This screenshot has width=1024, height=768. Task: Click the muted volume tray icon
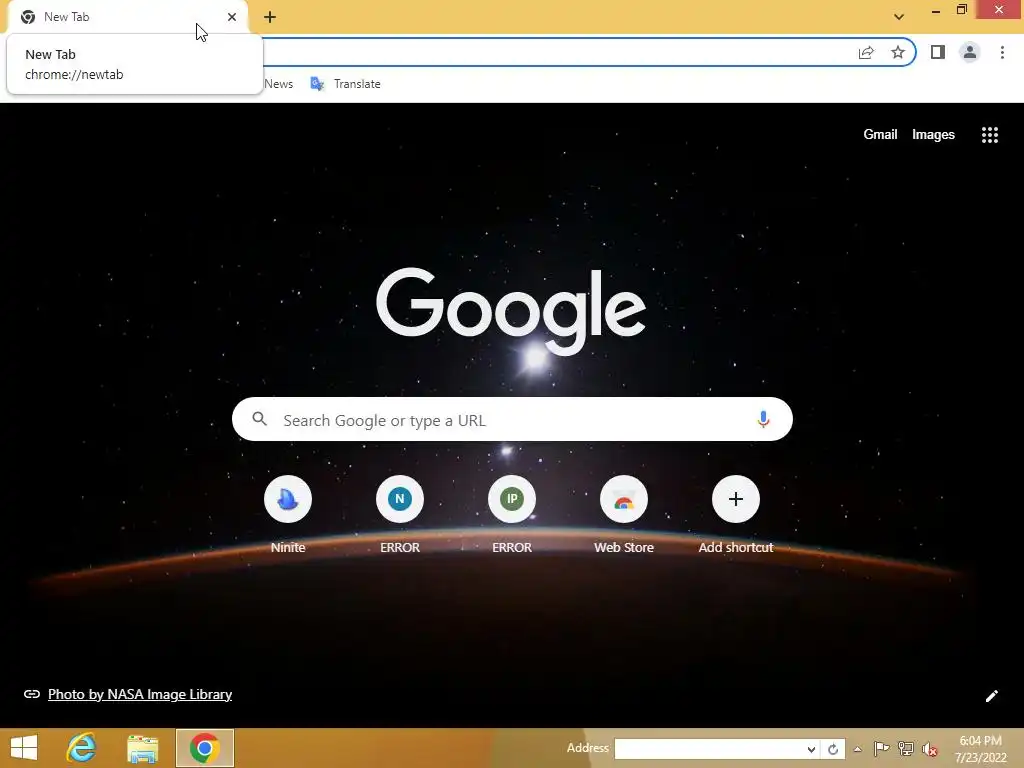pos(930,749)
